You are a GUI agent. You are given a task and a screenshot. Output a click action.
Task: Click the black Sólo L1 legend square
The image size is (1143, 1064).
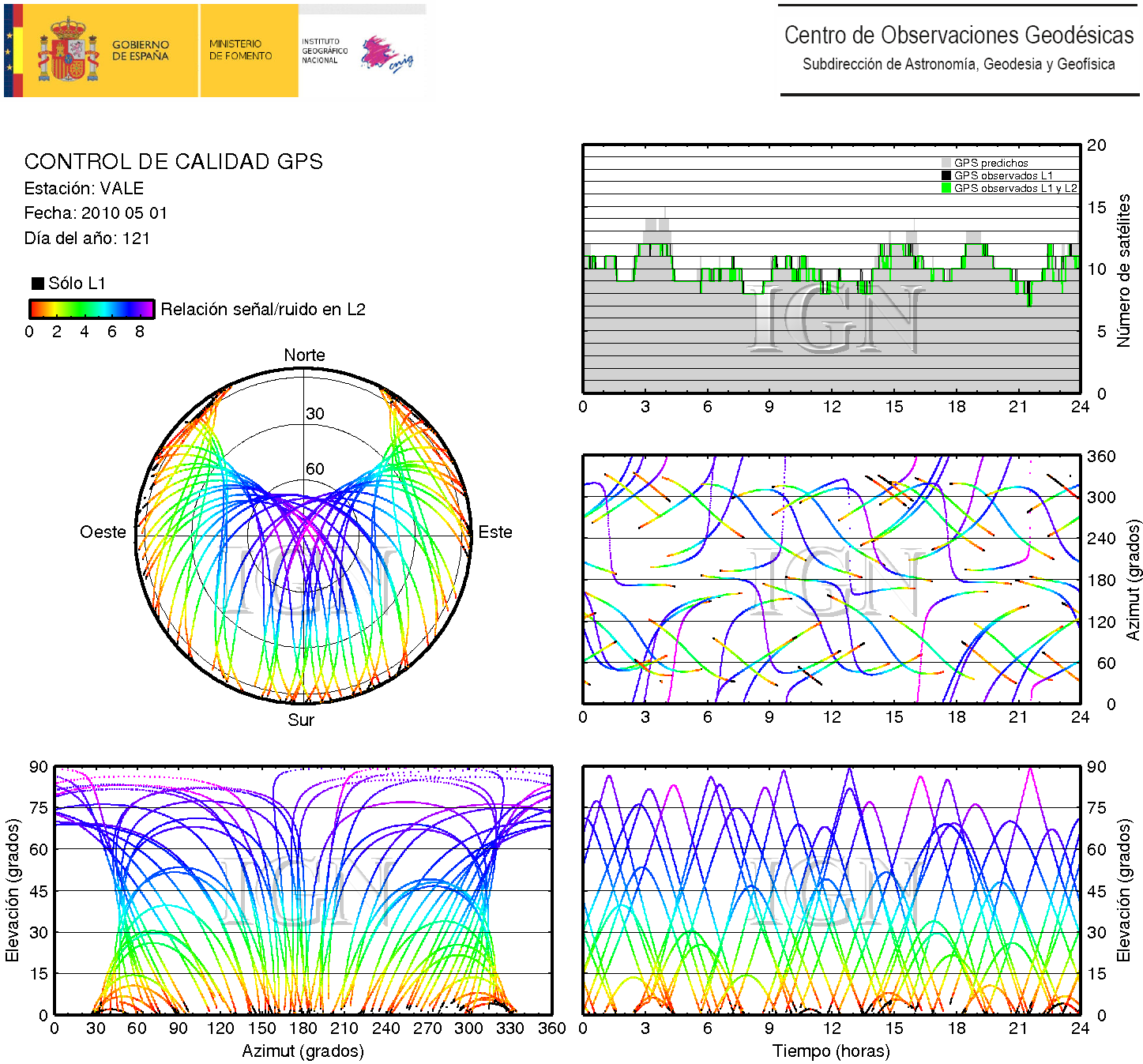(x=37, y=284)
